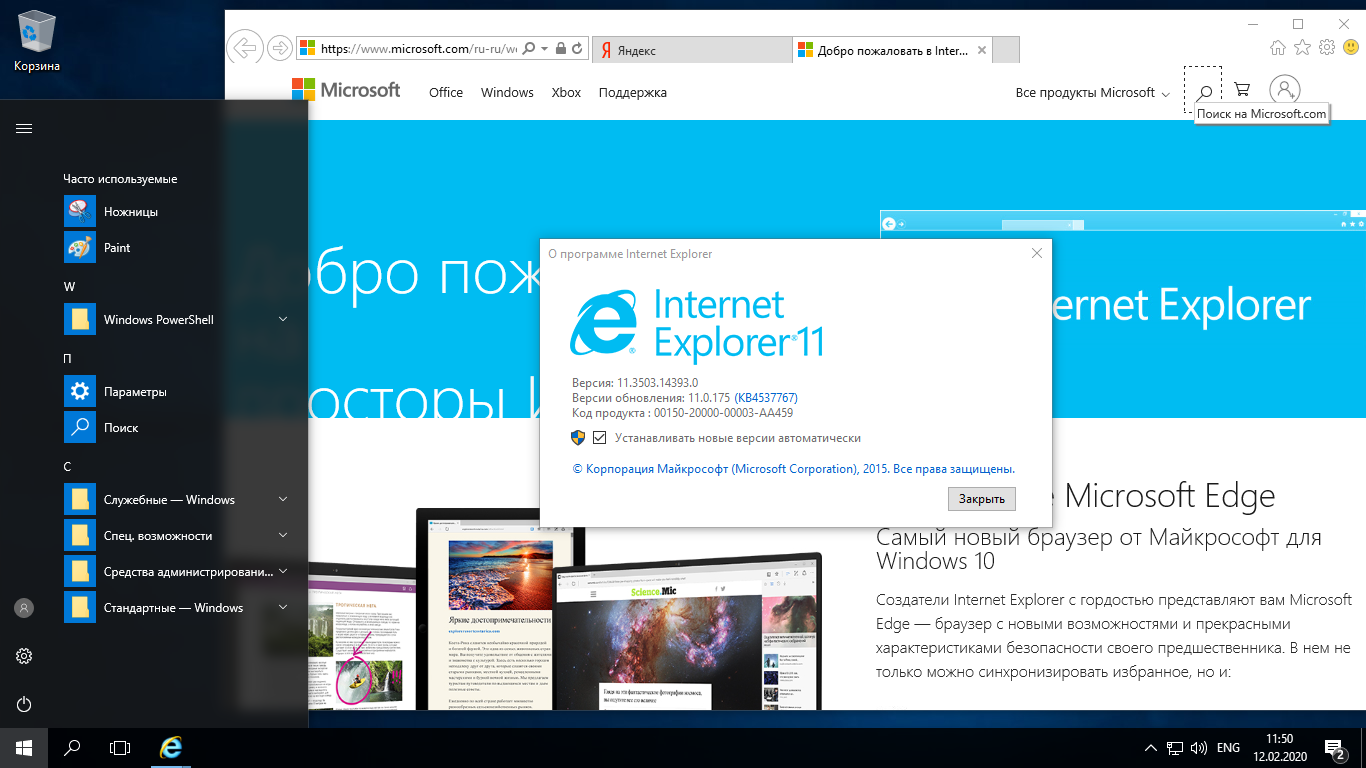The width and height of the screenshot is (1366, 768).
Task: Click the clock showing 11:50
Action: (x=1279, y=740)
